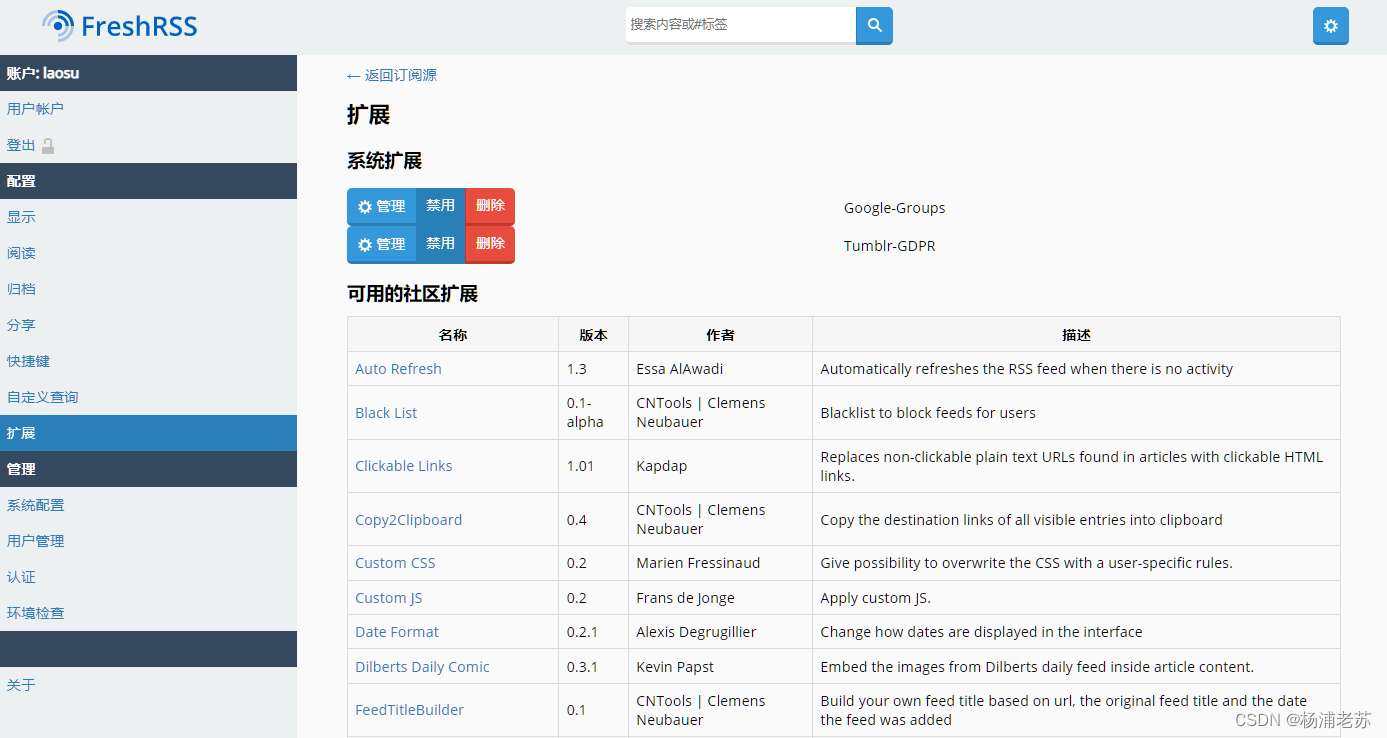Disable the Tumblr-GDPR extension via 禁用

[440, 243]
